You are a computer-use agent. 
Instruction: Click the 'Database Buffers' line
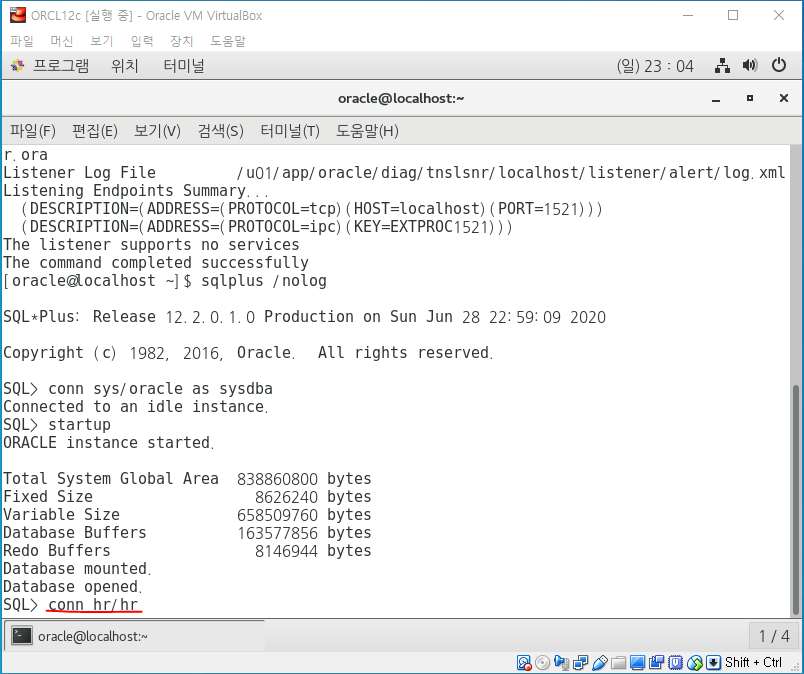click(x=187, y=532)
